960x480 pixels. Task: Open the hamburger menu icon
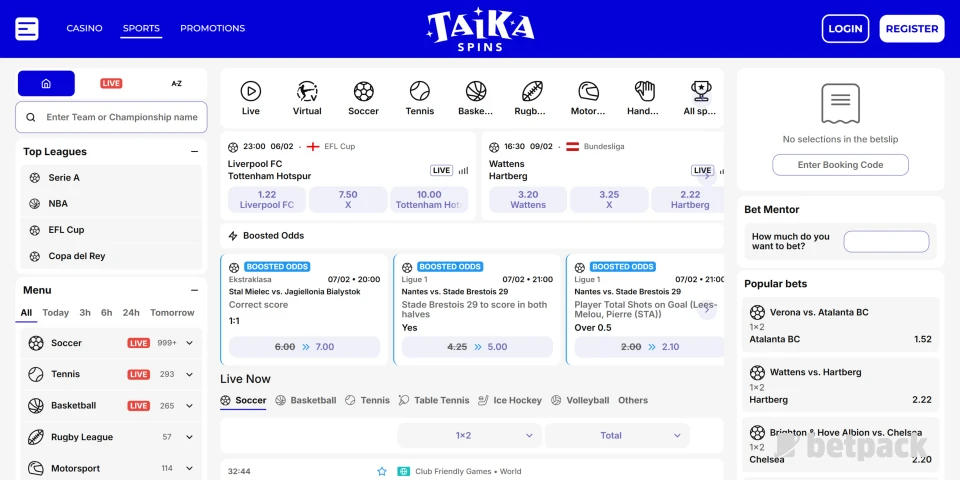[x=27, y=29]
